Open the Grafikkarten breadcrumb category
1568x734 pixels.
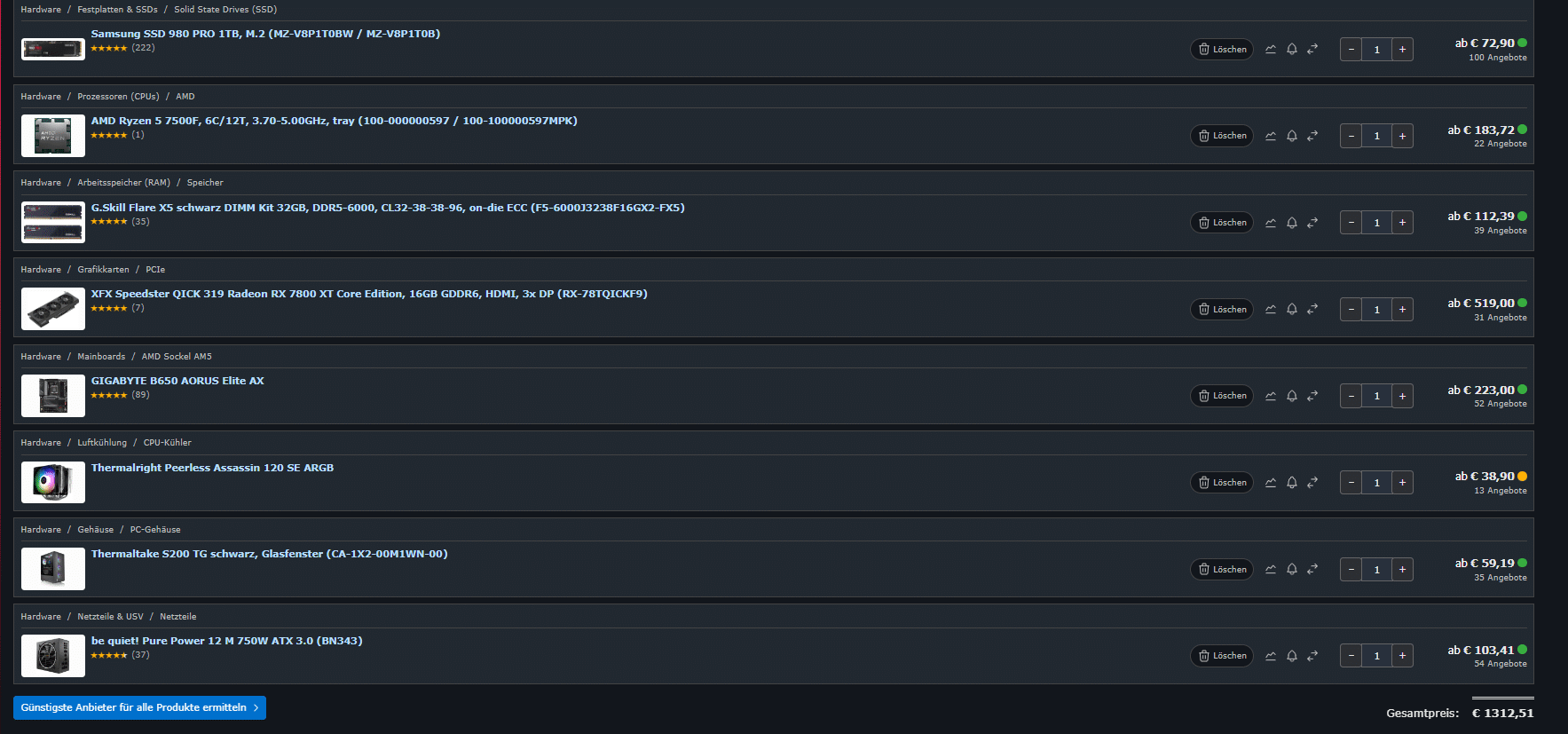coord(103,270)
